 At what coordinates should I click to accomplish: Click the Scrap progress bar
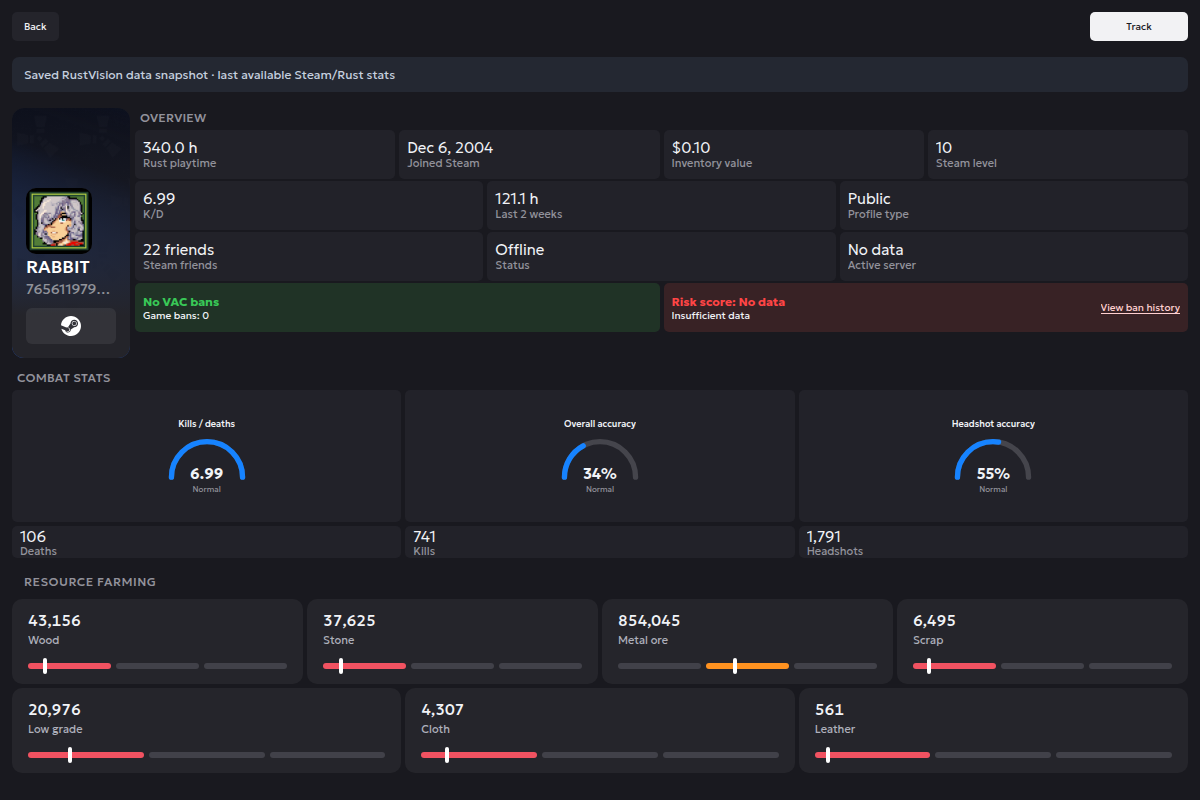tap(1042, 666)
